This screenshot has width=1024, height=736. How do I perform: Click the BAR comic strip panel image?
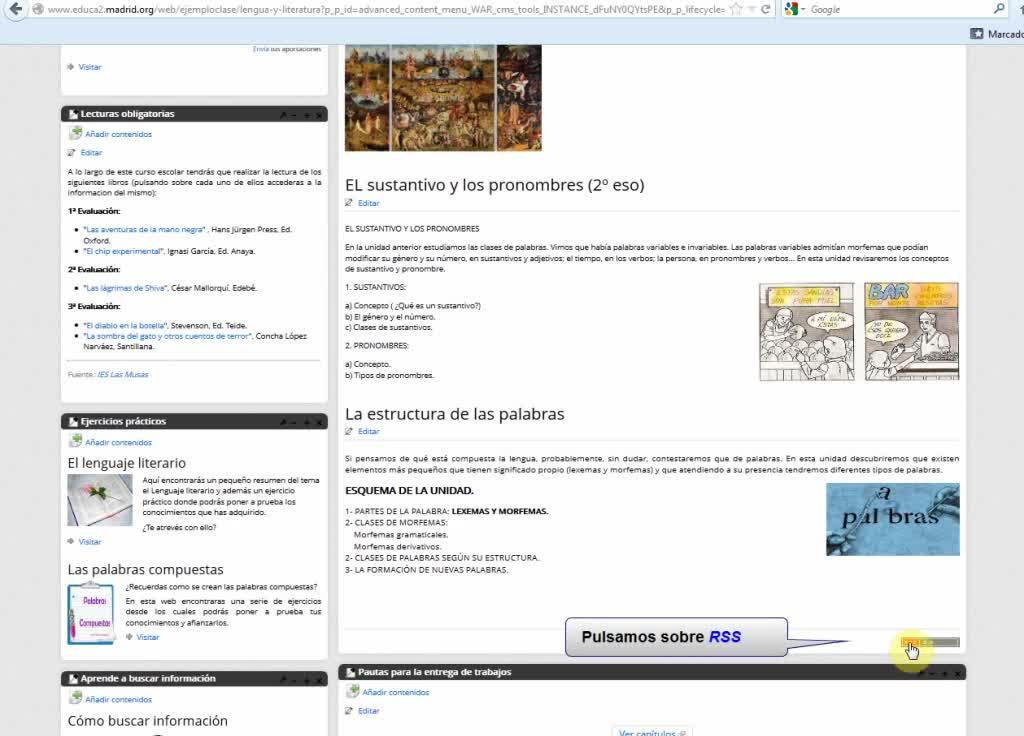pos(912,332)
